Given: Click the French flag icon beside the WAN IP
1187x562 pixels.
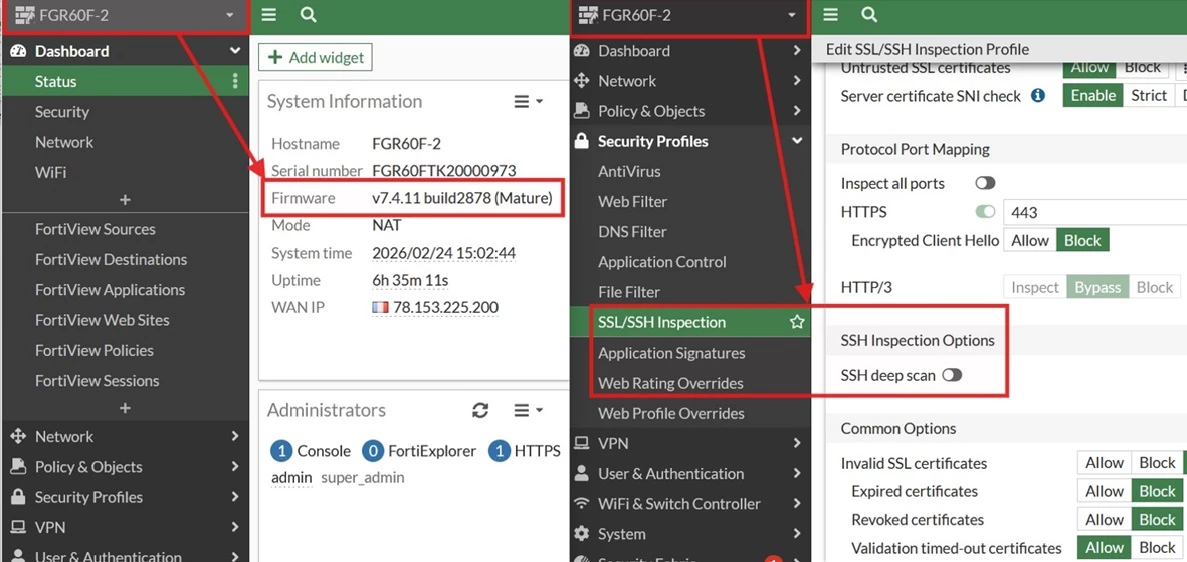Looking at the screenshot, I should (x=379, y=308).
